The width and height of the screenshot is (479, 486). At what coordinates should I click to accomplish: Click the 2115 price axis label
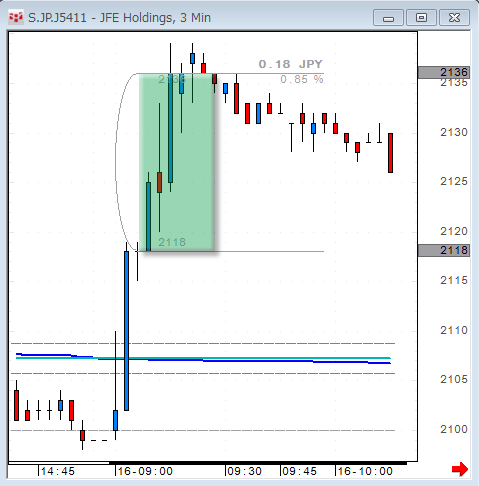(x=454, y=280)
